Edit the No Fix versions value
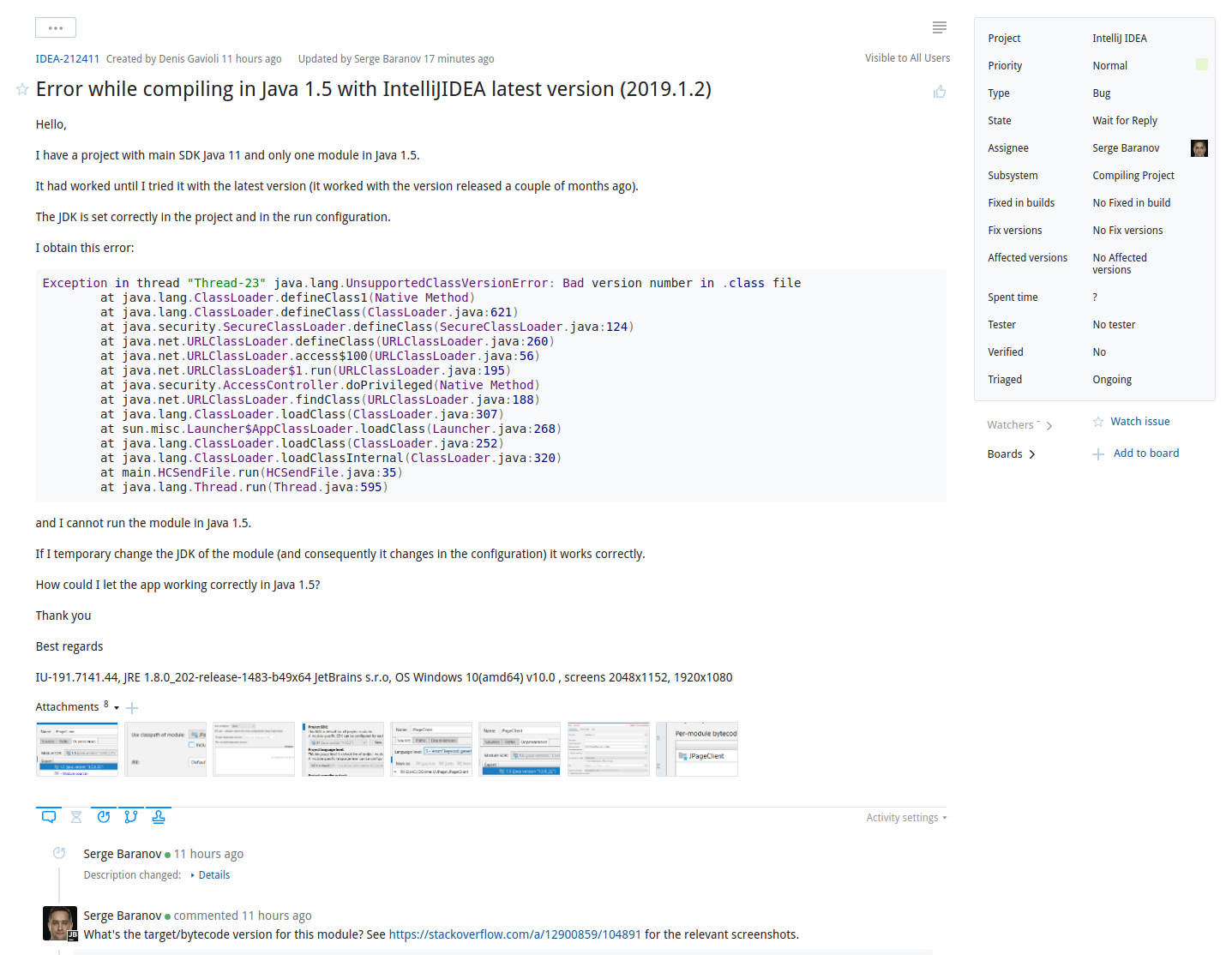Viewport: 1232px width, 955px height. [x=1127, y=231]
